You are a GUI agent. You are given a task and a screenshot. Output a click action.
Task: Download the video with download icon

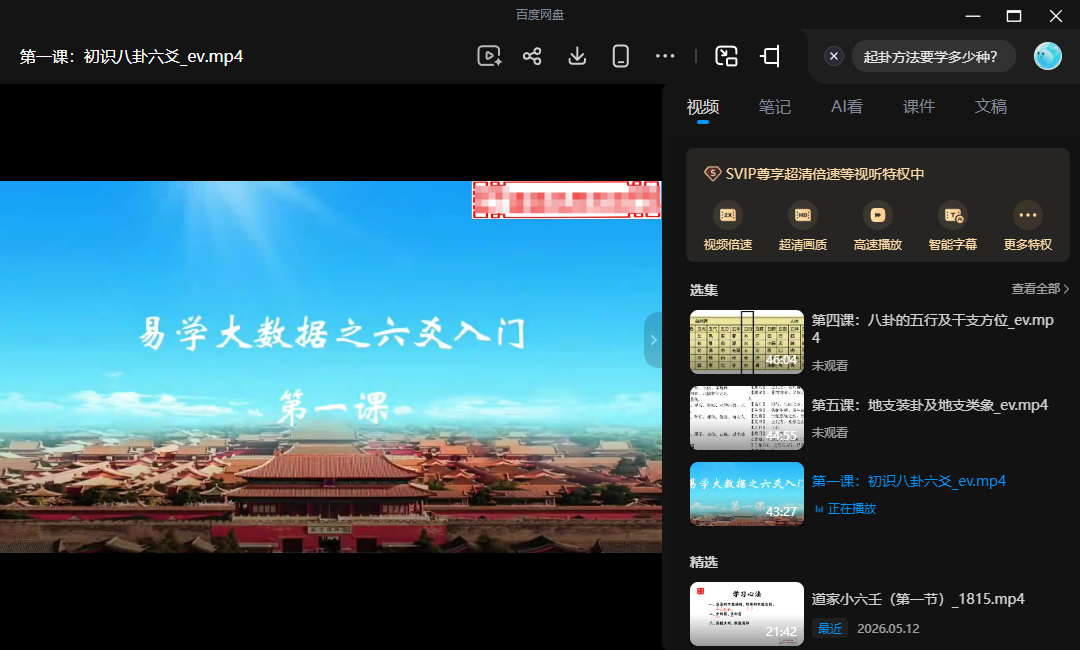tap(577, 56)
